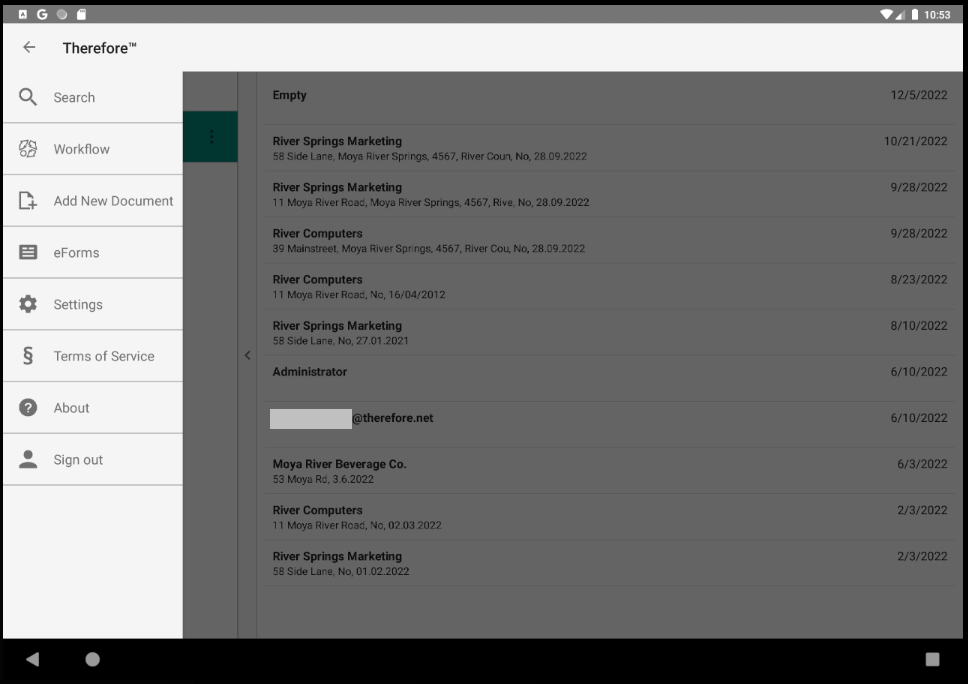Click the 6/10/2022 date on Administrator row
Viewport: 968px width, 684px height.
[919, 372]
